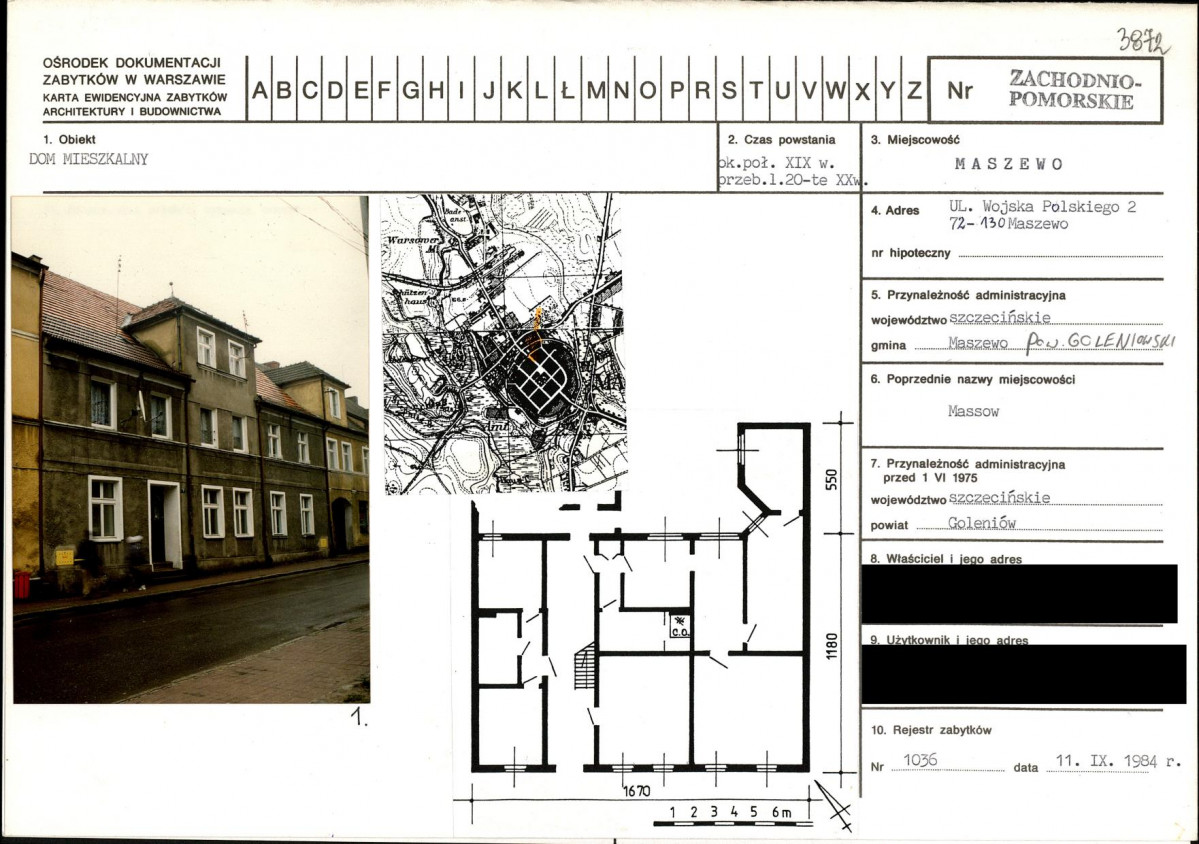Click the vertical dimension 1180
Viewport: 1199px width, 844px height.
tap(833, 647)
